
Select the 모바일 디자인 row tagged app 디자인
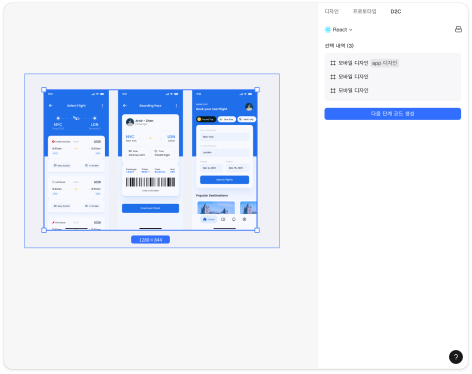[393, 63]
